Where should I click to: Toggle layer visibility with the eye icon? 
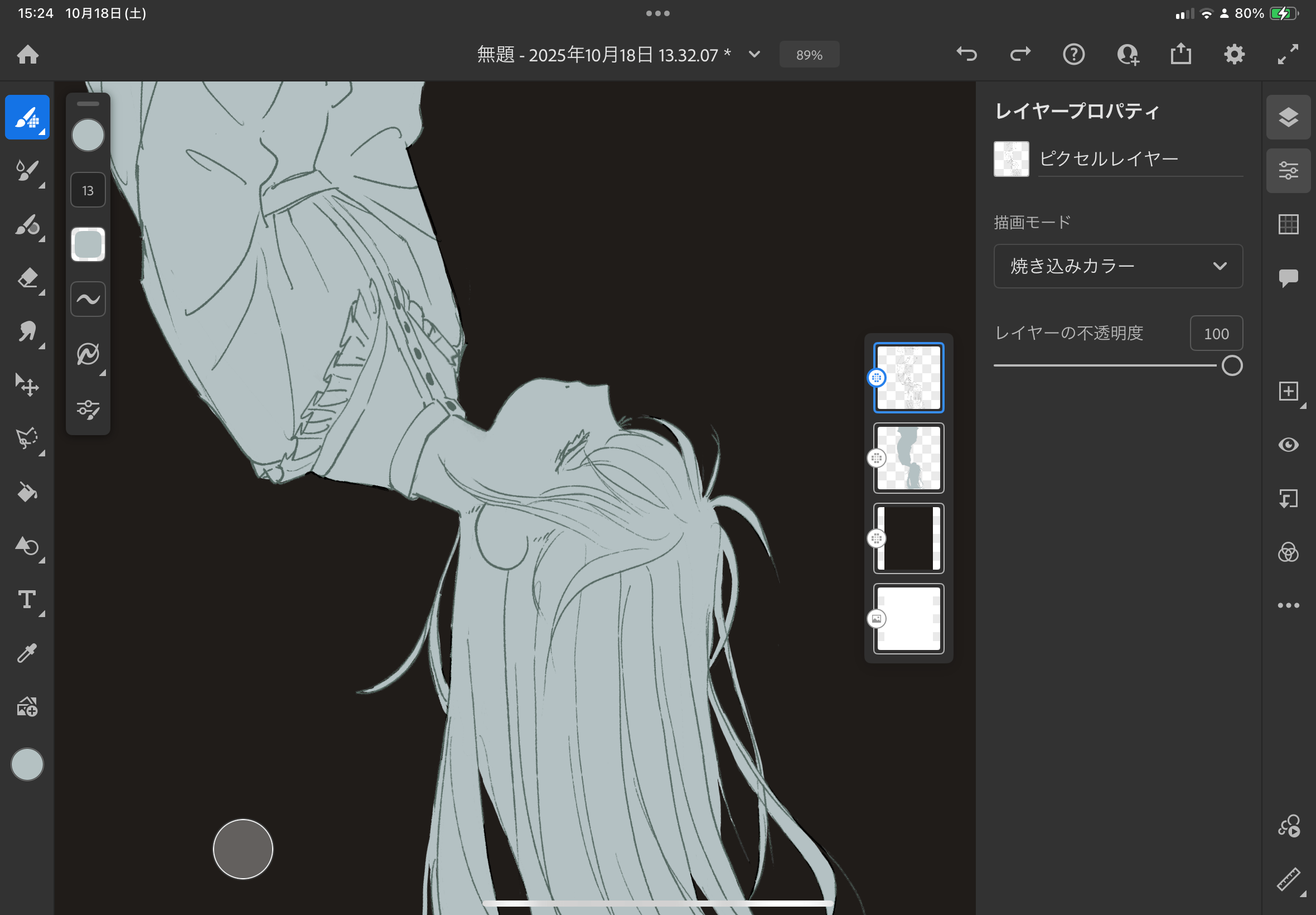click(x=1288, y=445)
